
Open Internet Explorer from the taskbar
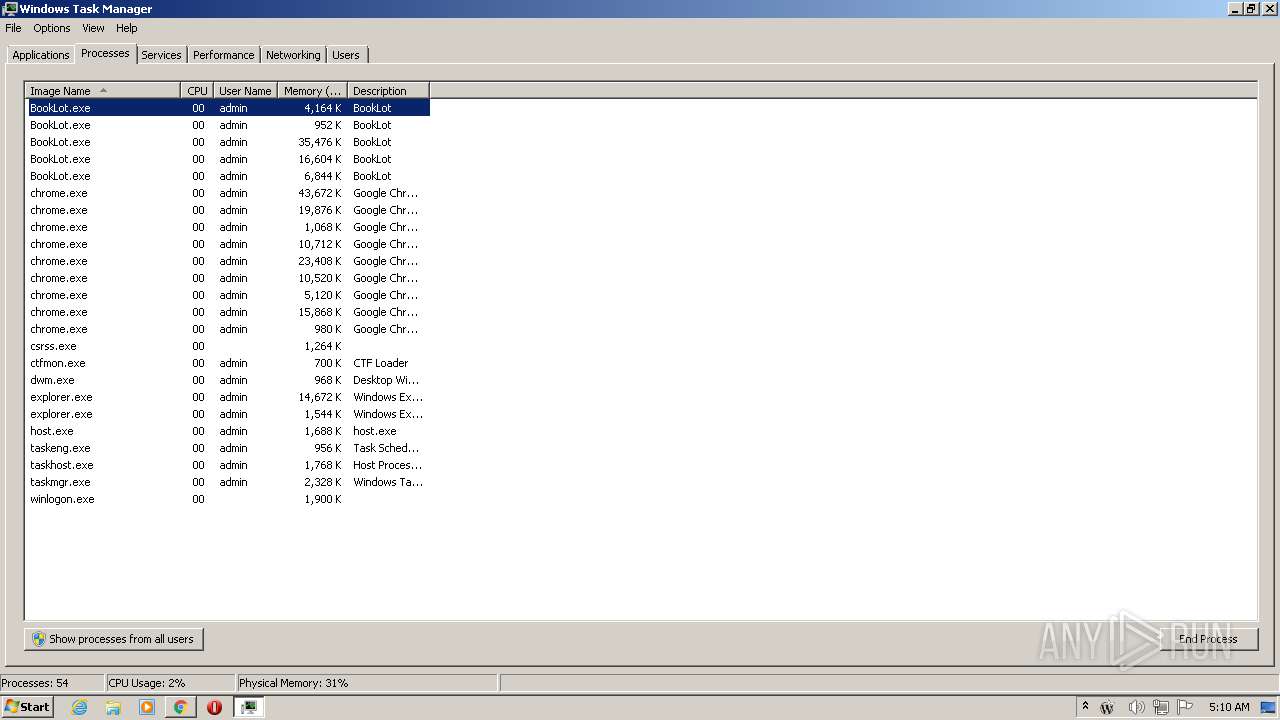click(x=79, y=707)
